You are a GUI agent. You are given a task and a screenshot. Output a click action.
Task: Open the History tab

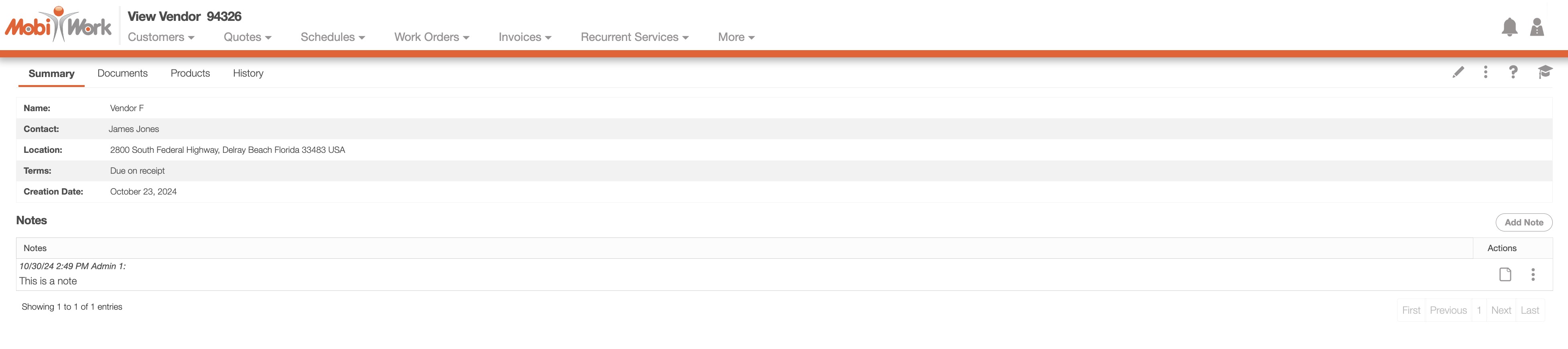coord(248,73)
